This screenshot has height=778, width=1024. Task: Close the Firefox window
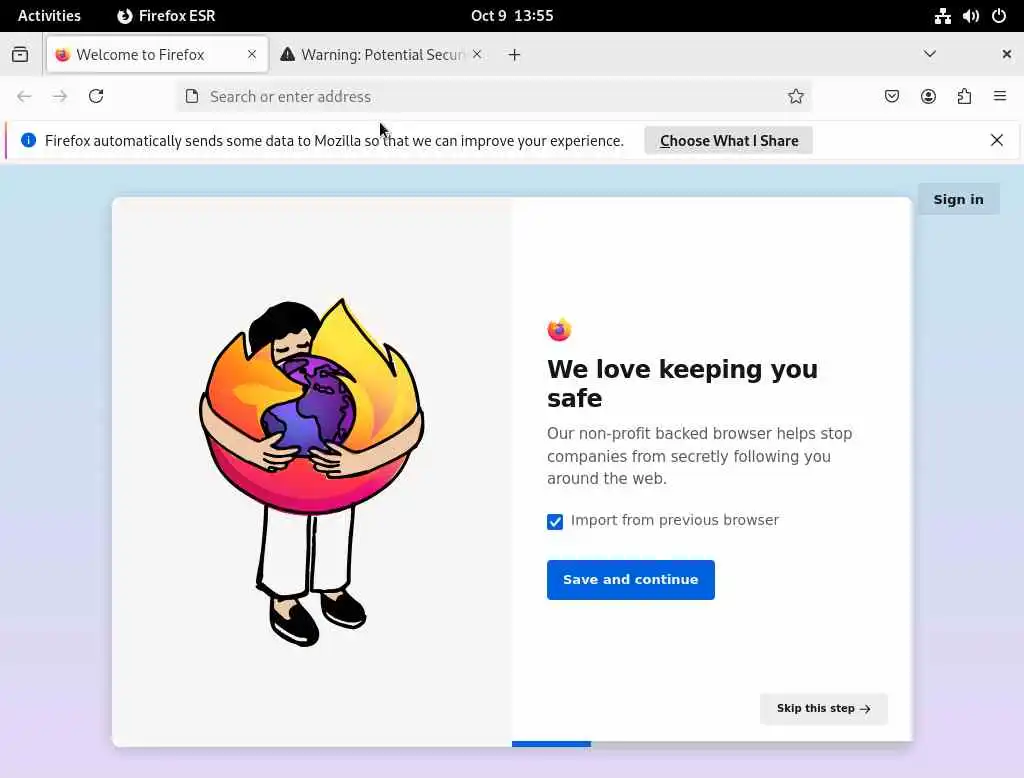(x=1006, y=54)
